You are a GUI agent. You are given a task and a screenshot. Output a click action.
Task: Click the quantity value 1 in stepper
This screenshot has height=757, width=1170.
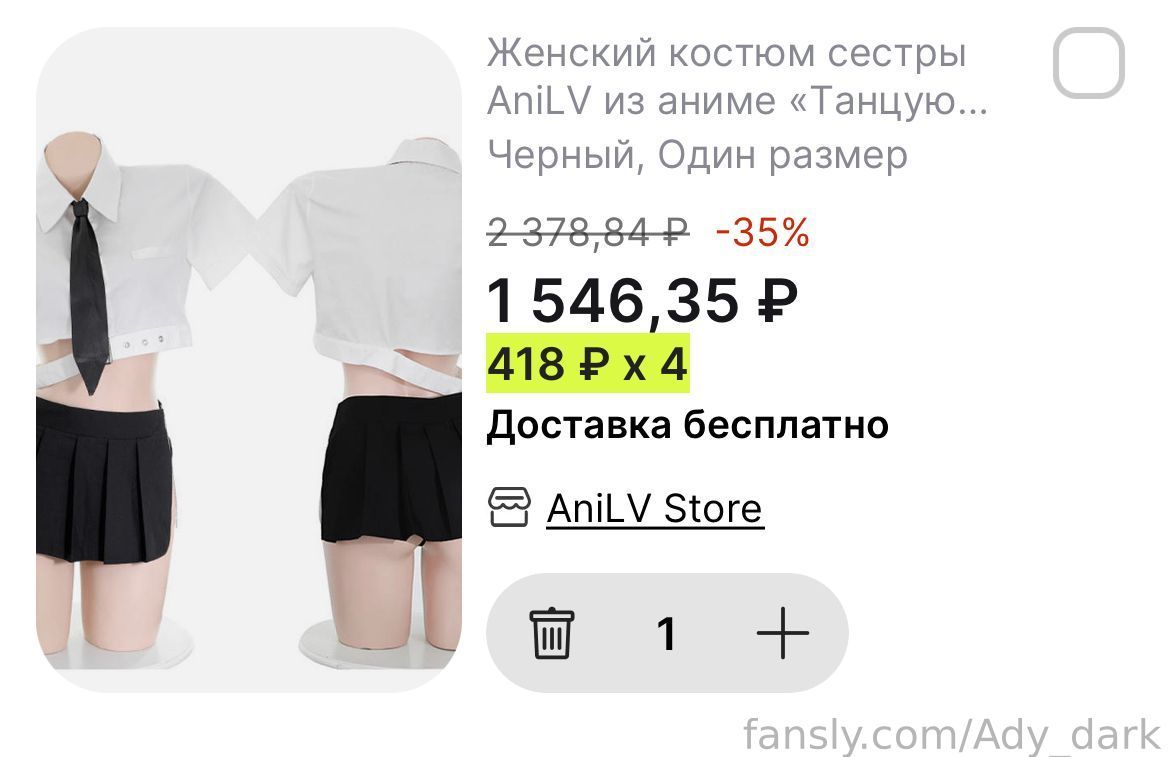tap(666, 634)
